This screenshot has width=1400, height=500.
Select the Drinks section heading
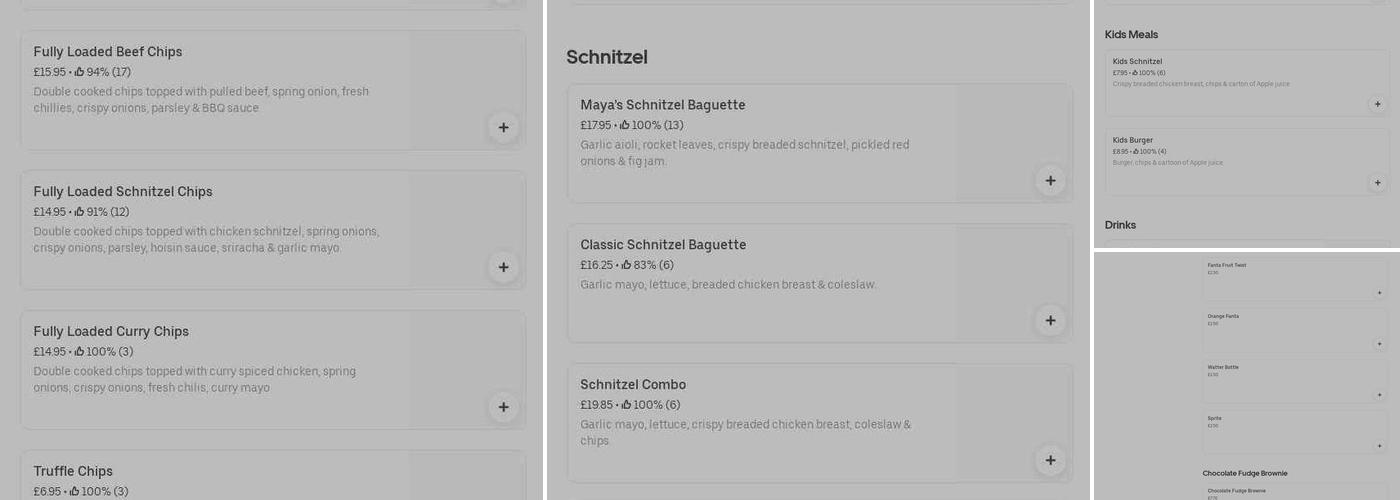(1120, 225)
